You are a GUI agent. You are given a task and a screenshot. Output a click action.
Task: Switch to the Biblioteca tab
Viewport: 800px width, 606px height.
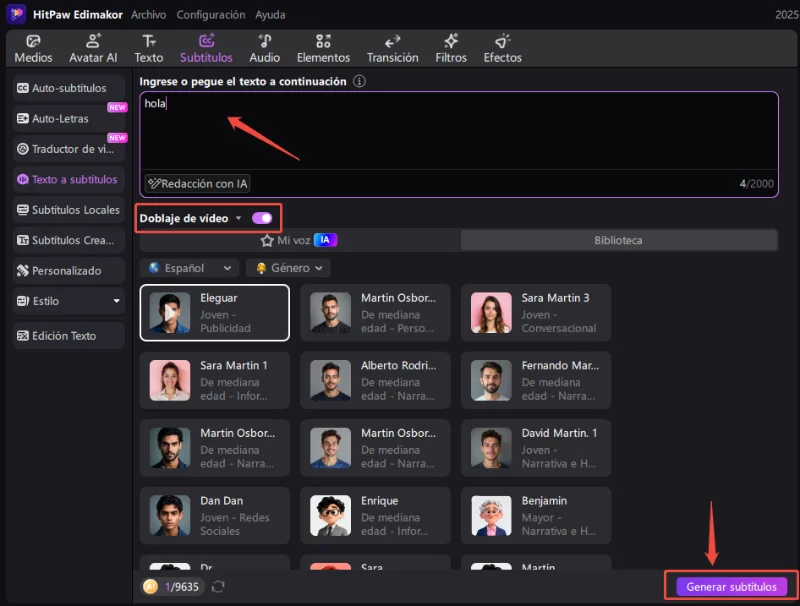point(618,240)
